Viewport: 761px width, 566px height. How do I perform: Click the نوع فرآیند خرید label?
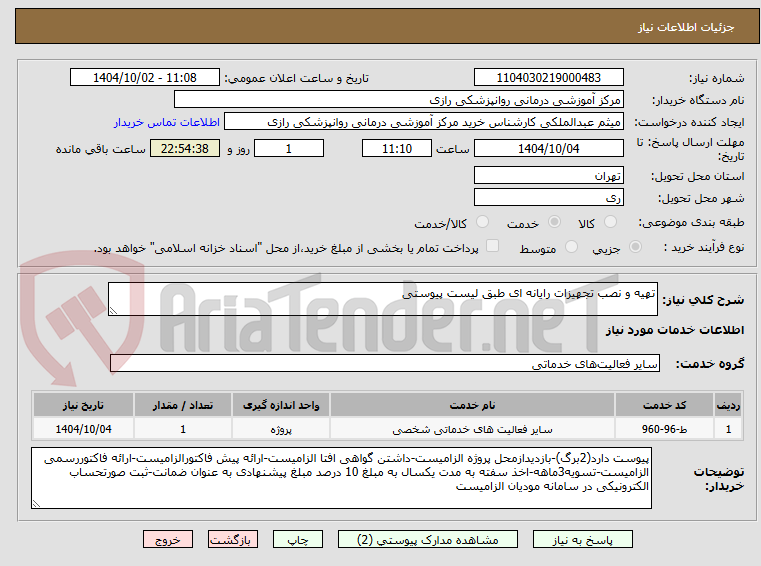[x=704, y=248]
